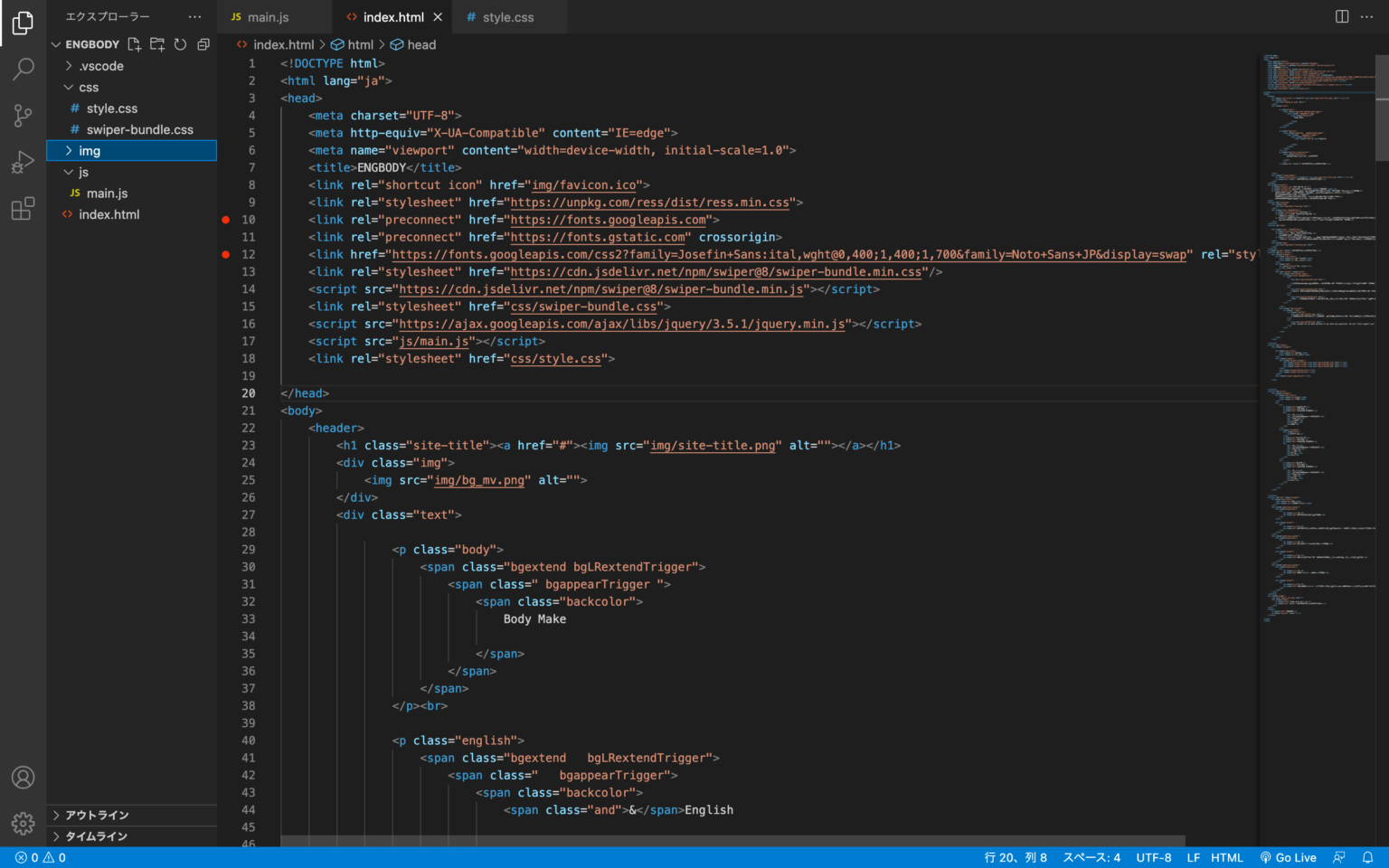
Task: Toggle the breakpoint on line 10
Action: point(225,219)
